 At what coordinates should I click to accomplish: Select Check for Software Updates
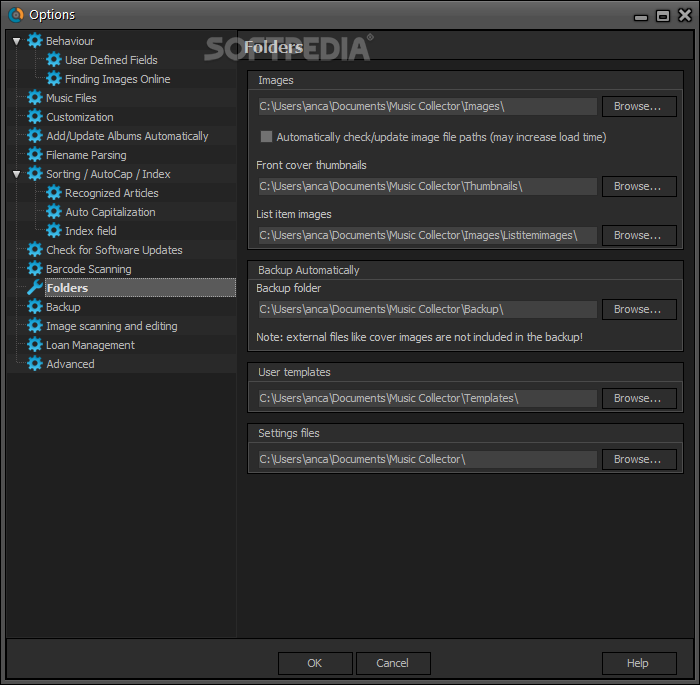pos(114,250)
